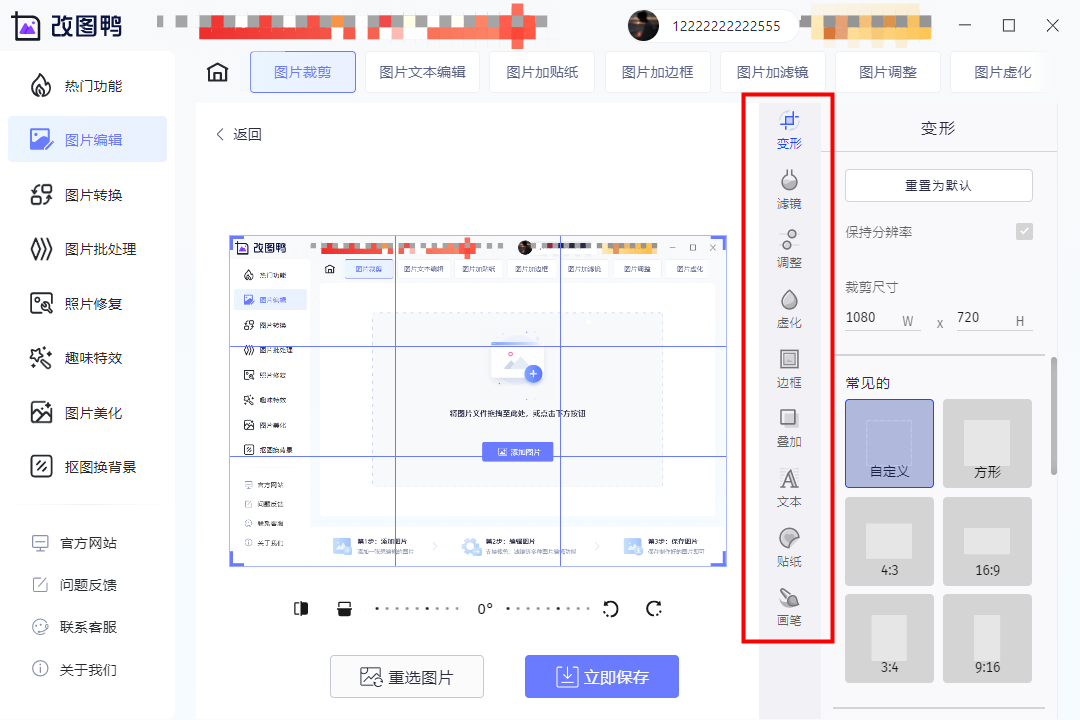Go to the home page icon

(218, 72)
